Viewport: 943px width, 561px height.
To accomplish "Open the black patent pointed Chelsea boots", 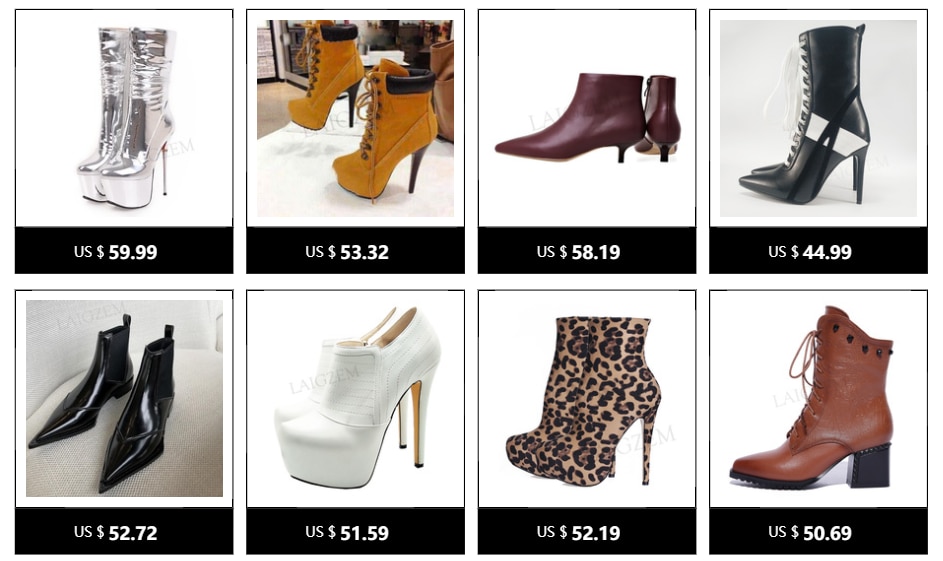I will pyautogui.click(x=124, y=399).
